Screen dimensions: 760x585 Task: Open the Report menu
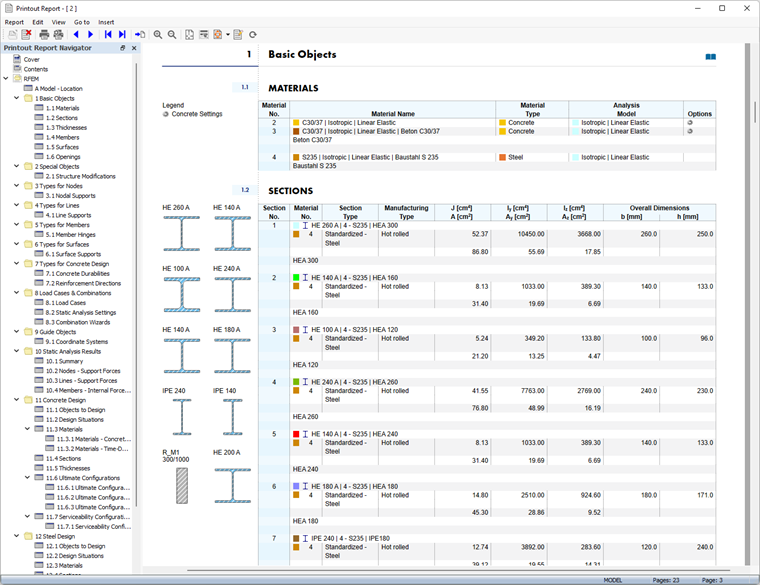(14, 22)
